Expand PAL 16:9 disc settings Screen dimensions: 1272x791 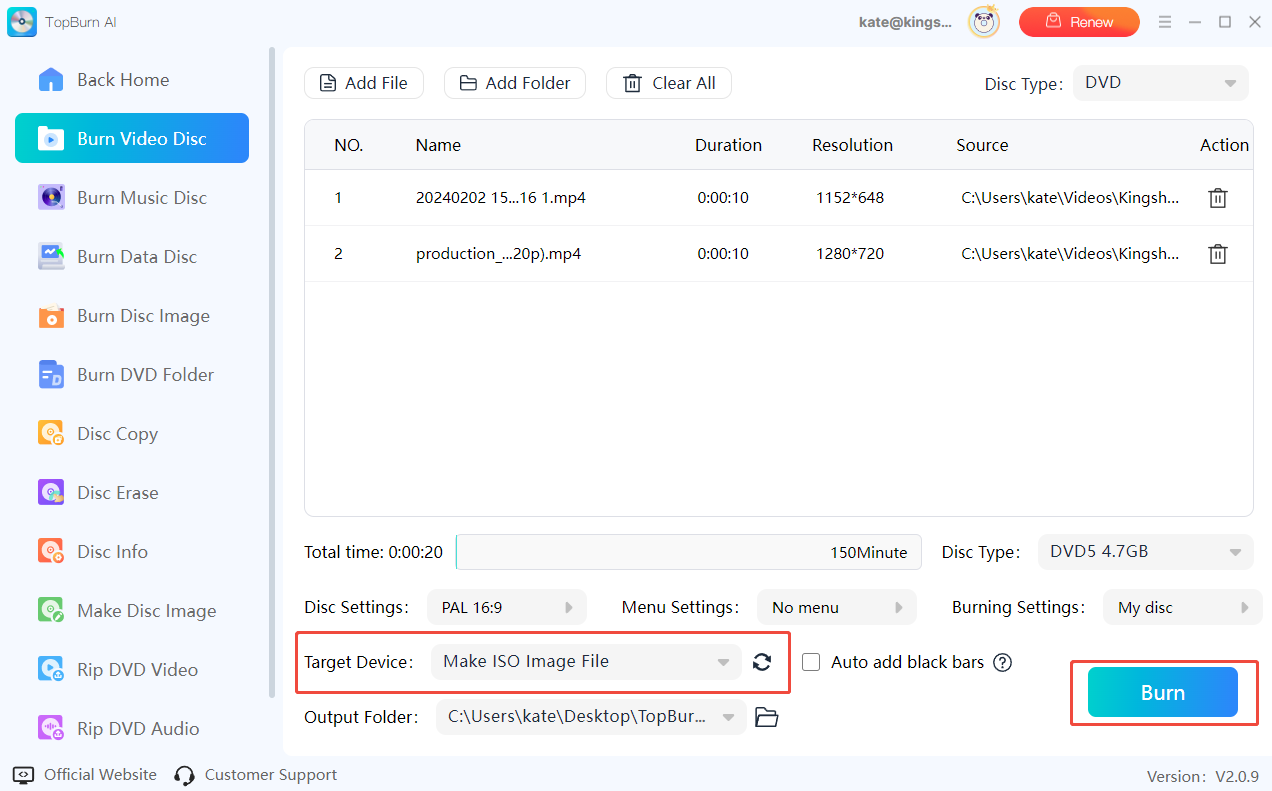506,607
